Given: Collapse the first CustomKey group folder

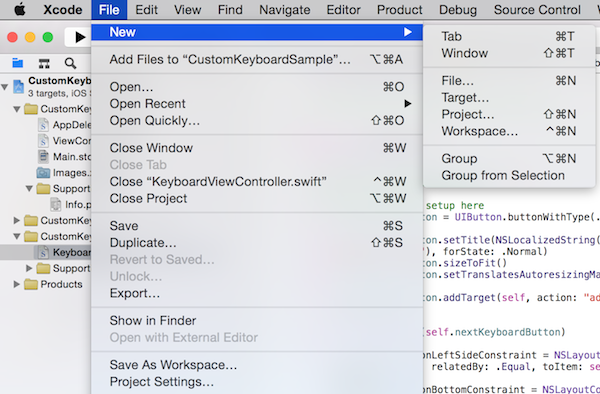Looking at the screenshot, I should pyautogui.click(x=17, y=109).
